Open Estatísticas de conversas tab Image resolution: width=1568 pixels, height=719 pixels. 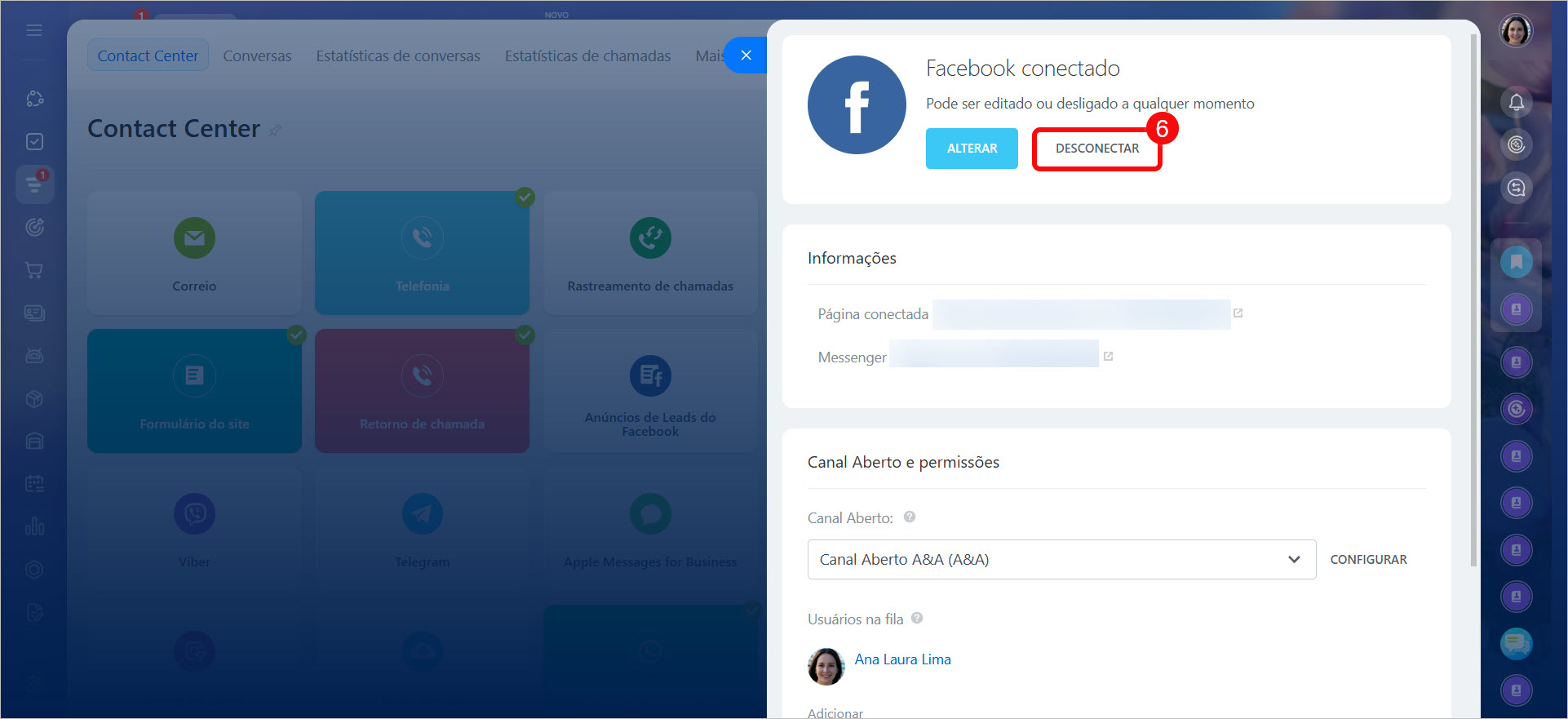[398, 55]
